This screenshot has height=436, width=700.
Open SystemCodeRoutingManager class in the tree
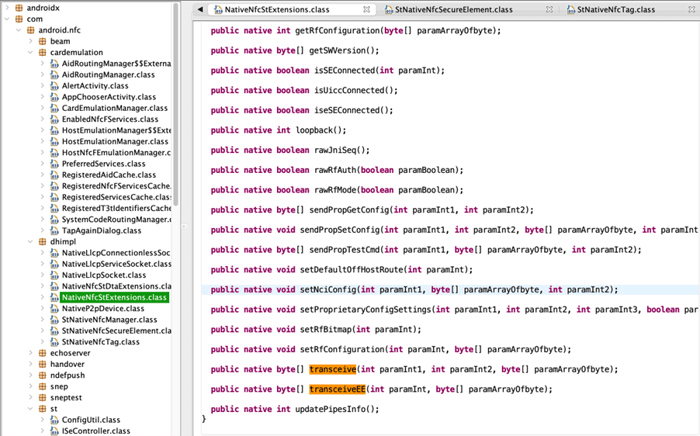coord(117,219)
